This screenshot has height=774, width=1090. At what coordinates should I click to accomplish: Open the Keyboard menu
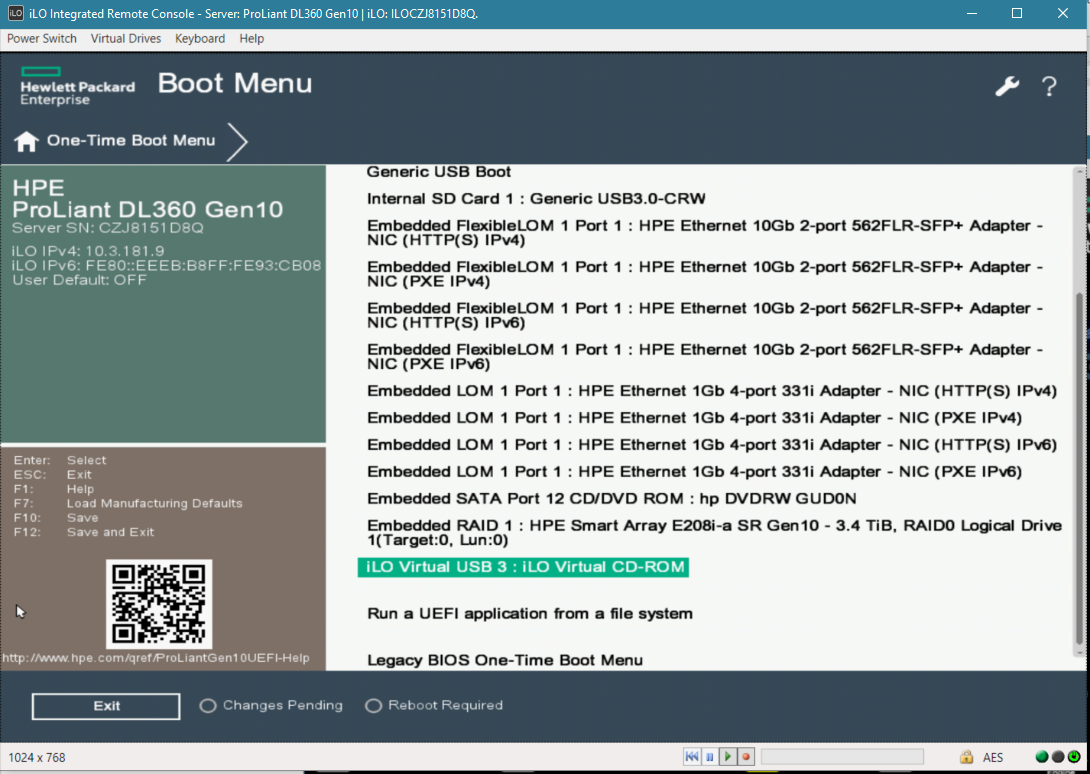point(200,38)
